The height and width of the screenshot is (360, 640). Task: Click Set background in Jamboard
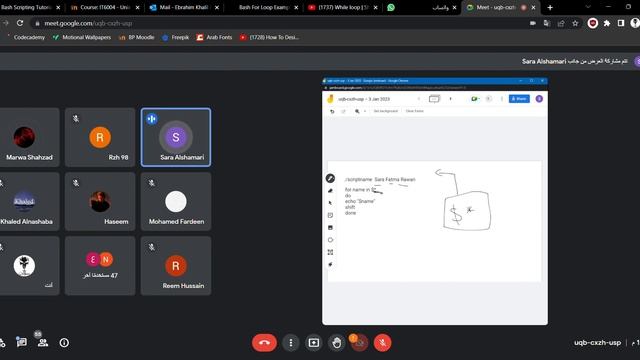[x=386, y=111]
